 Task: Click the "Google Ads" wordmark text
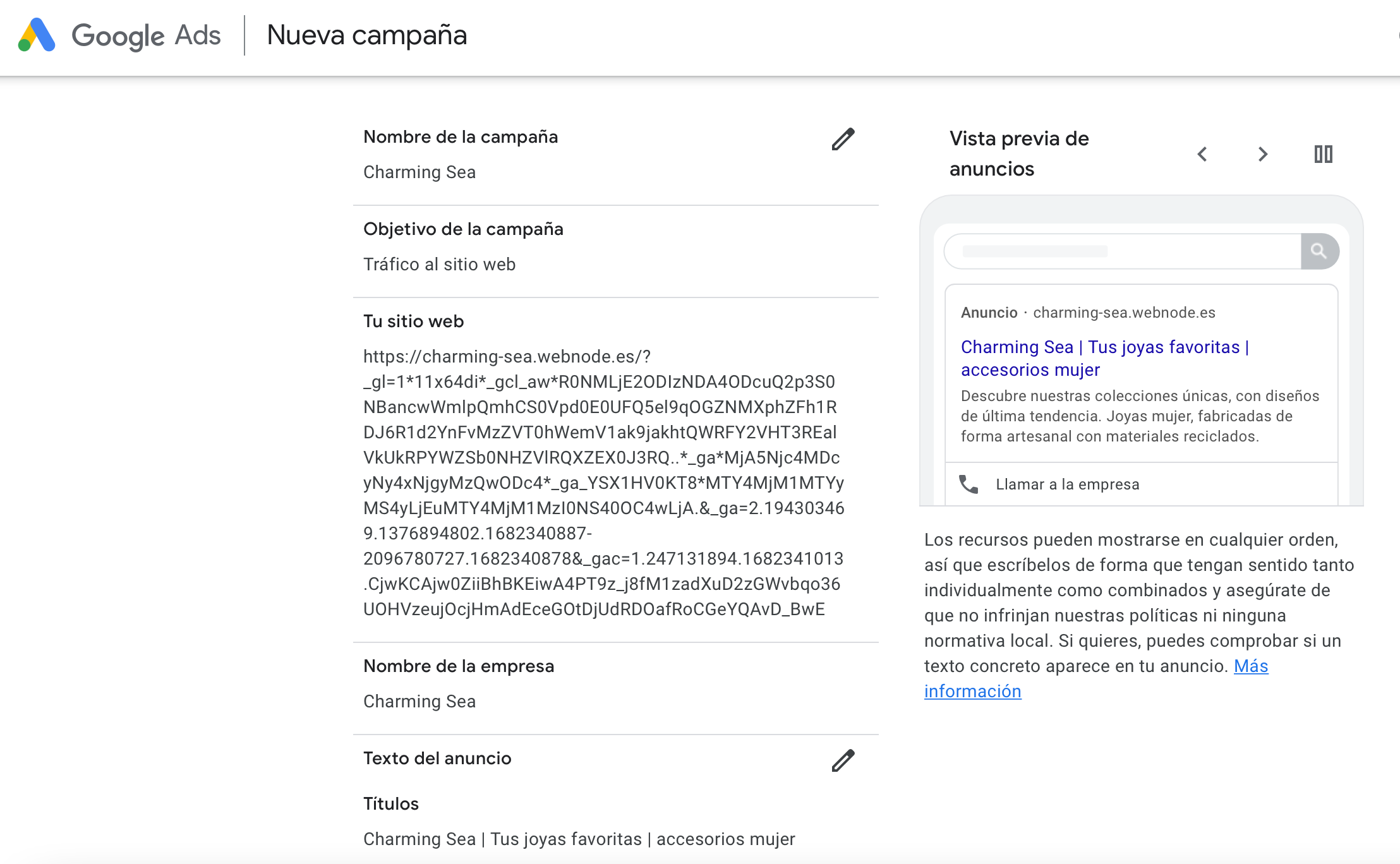click(146, 35)
